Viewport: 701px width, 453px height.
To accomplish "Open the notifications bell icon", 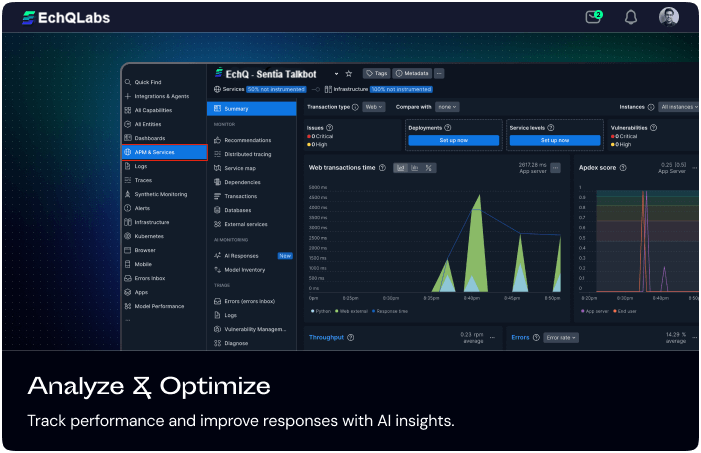I will coord(631,17).
